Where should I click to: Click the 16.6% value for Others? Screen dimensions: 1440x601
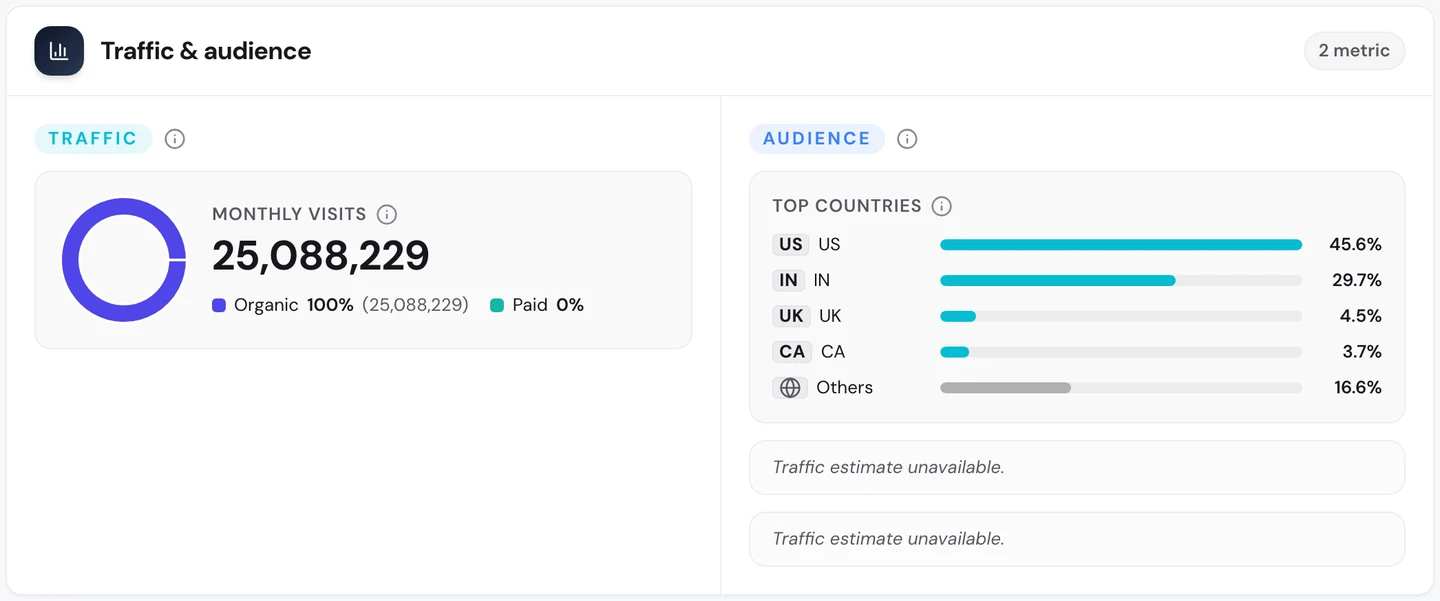tap(1358, 388)
